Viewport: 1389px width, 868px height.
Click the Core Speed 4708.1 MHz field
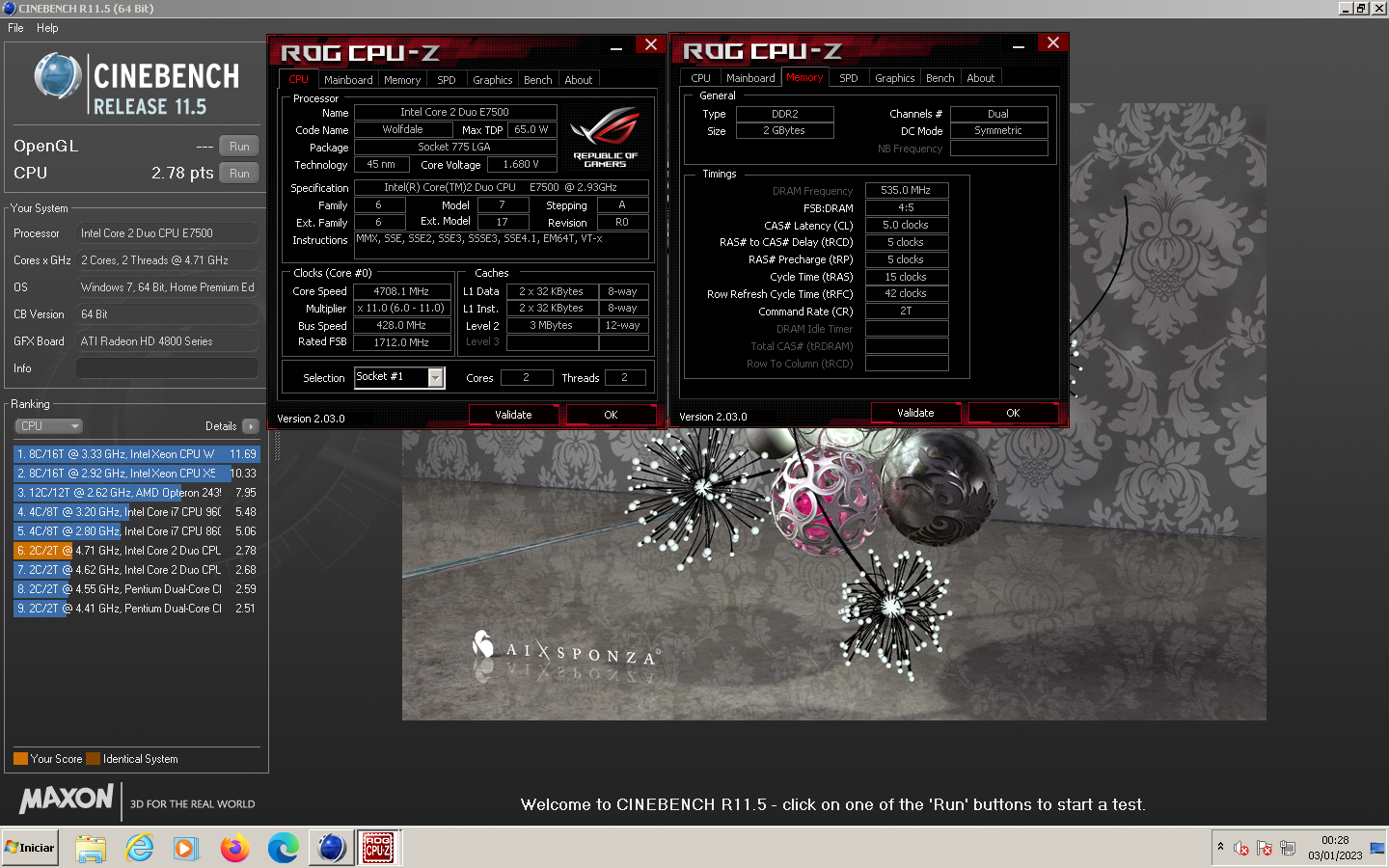[401, 291]
